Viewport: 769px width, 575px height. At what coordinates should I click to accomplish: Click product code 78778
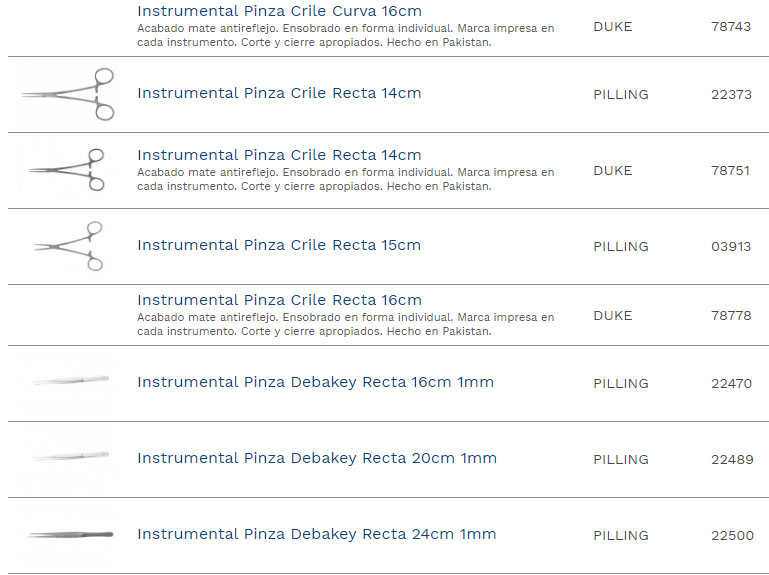[730, 316]
